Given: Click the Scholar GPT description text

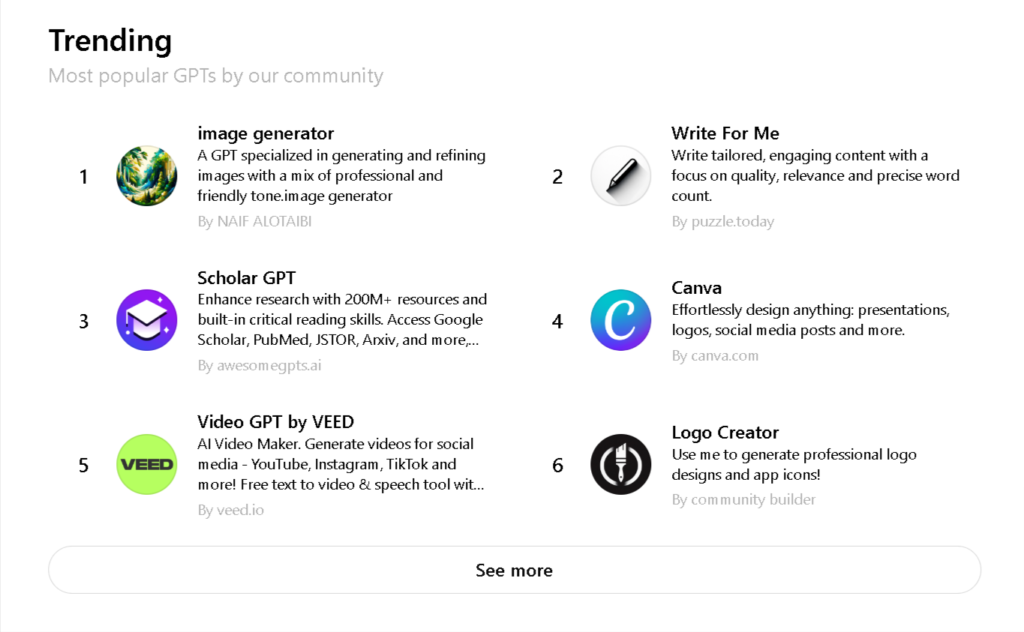Looking at the screenshot, I should pyautogui.click(x=342, y=319).
